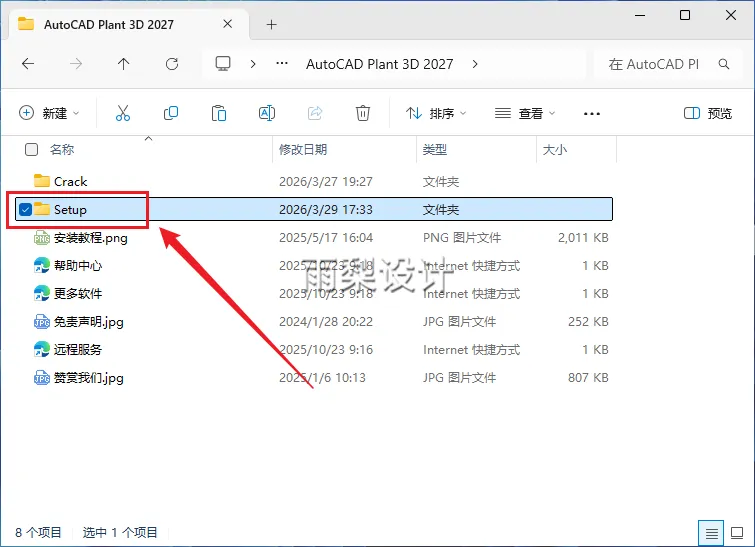Expand chevron after AutoCAD Plant 3D 2027 breadcrumb

(475, 64)
